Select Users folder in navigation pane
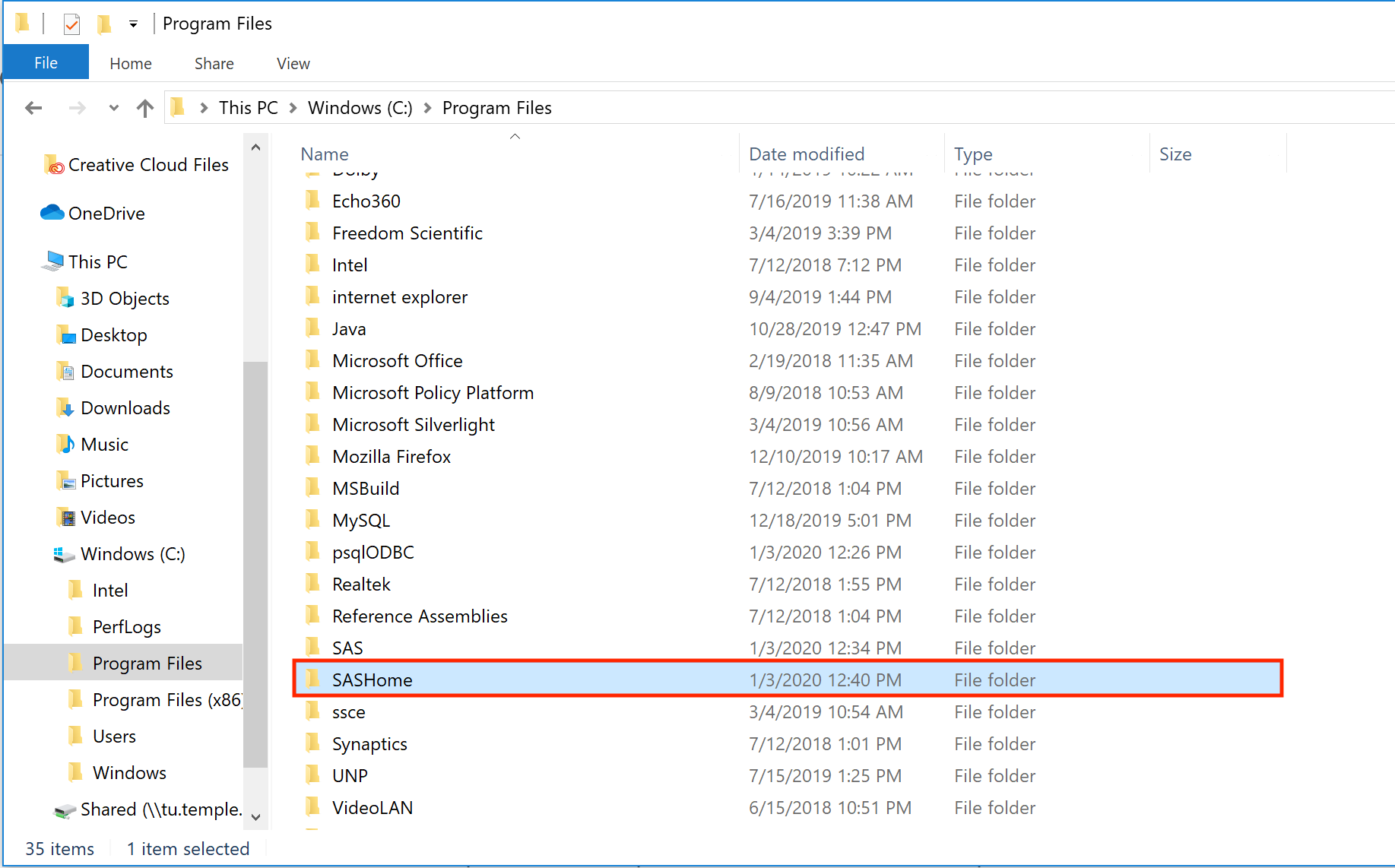This screenshot has width=1395, height=868. pyautogui.click(x=102, y=737)
